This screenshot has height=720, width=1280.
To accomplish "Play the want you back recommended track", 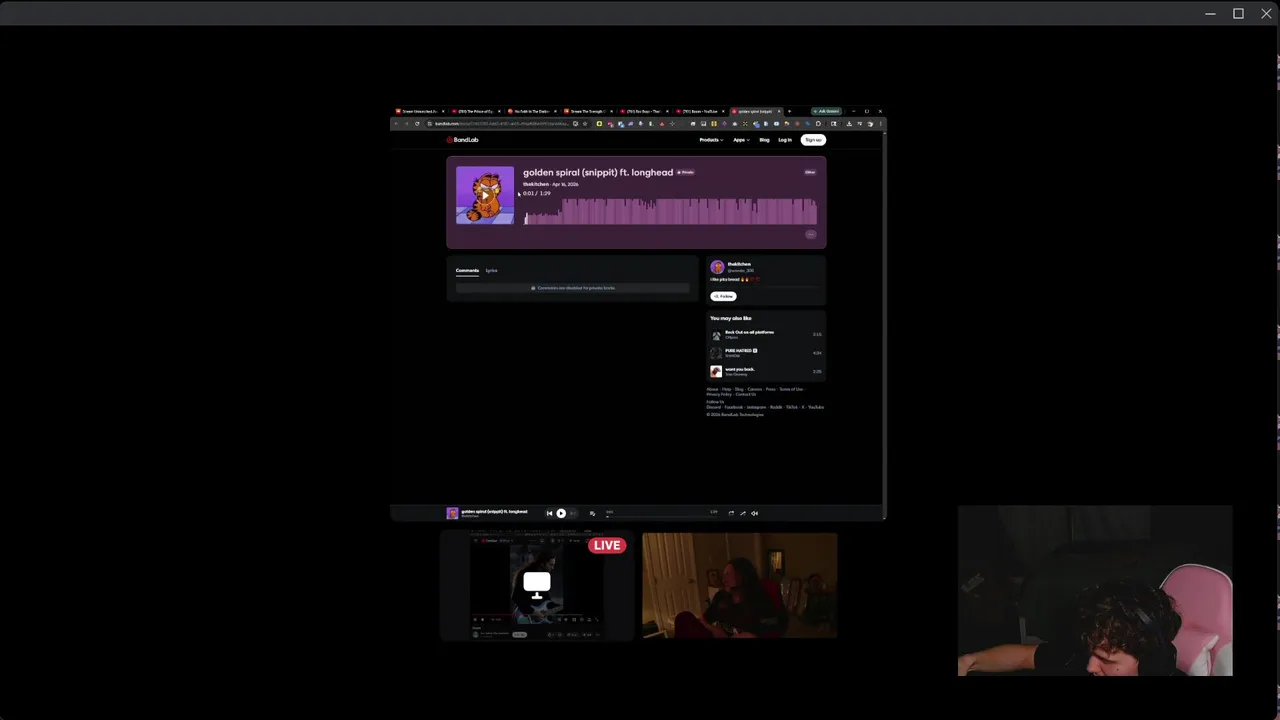I will (716, 371).
